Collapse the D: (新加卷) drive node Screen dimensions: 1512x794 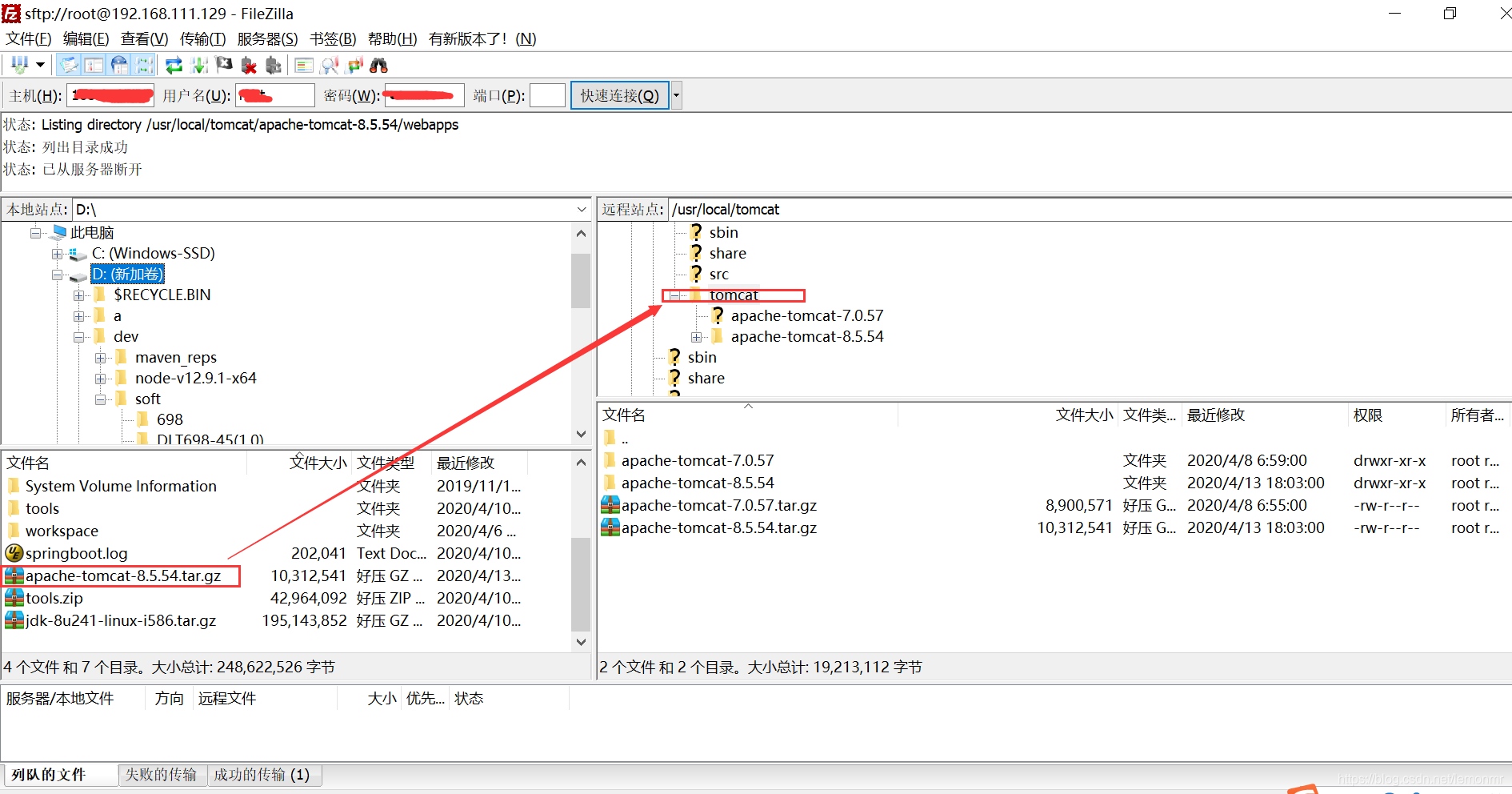58,275
